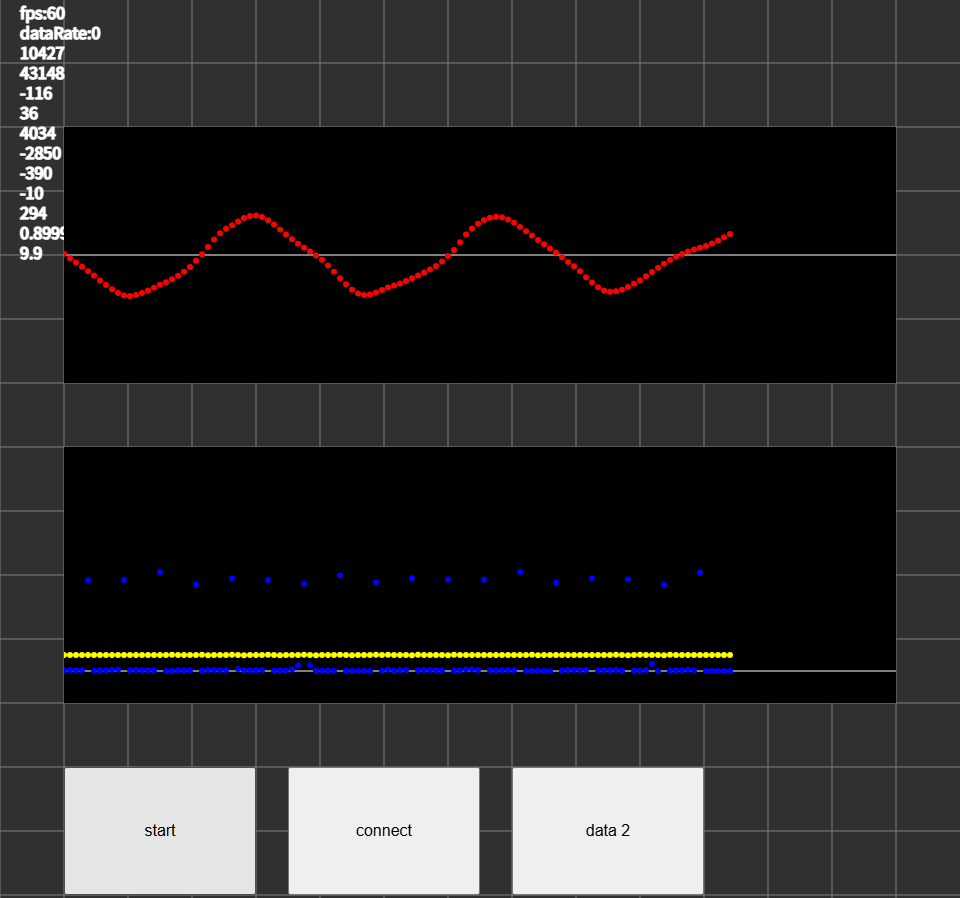Click the dataRate:0 label
Screen dimensions: 960x898
[x=60, y=34]
